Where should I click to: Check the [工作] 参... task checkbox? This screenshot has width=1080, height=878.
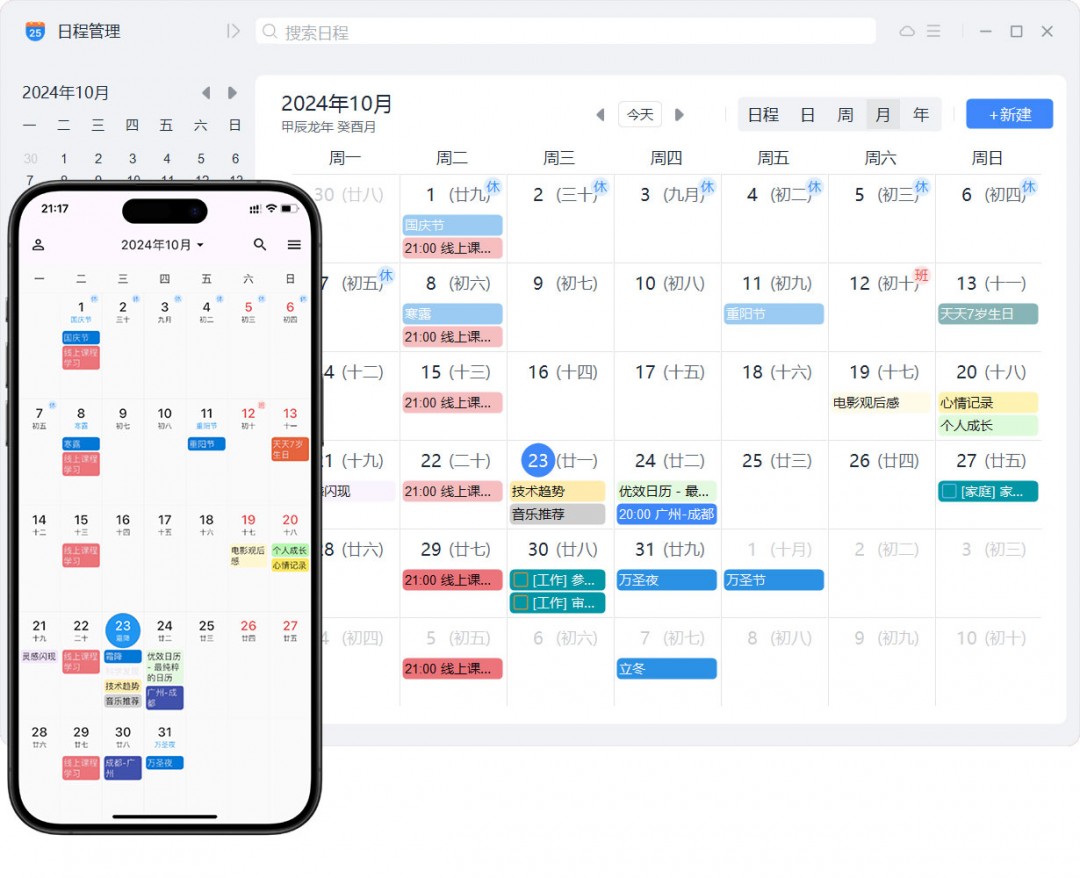(521, 581)
